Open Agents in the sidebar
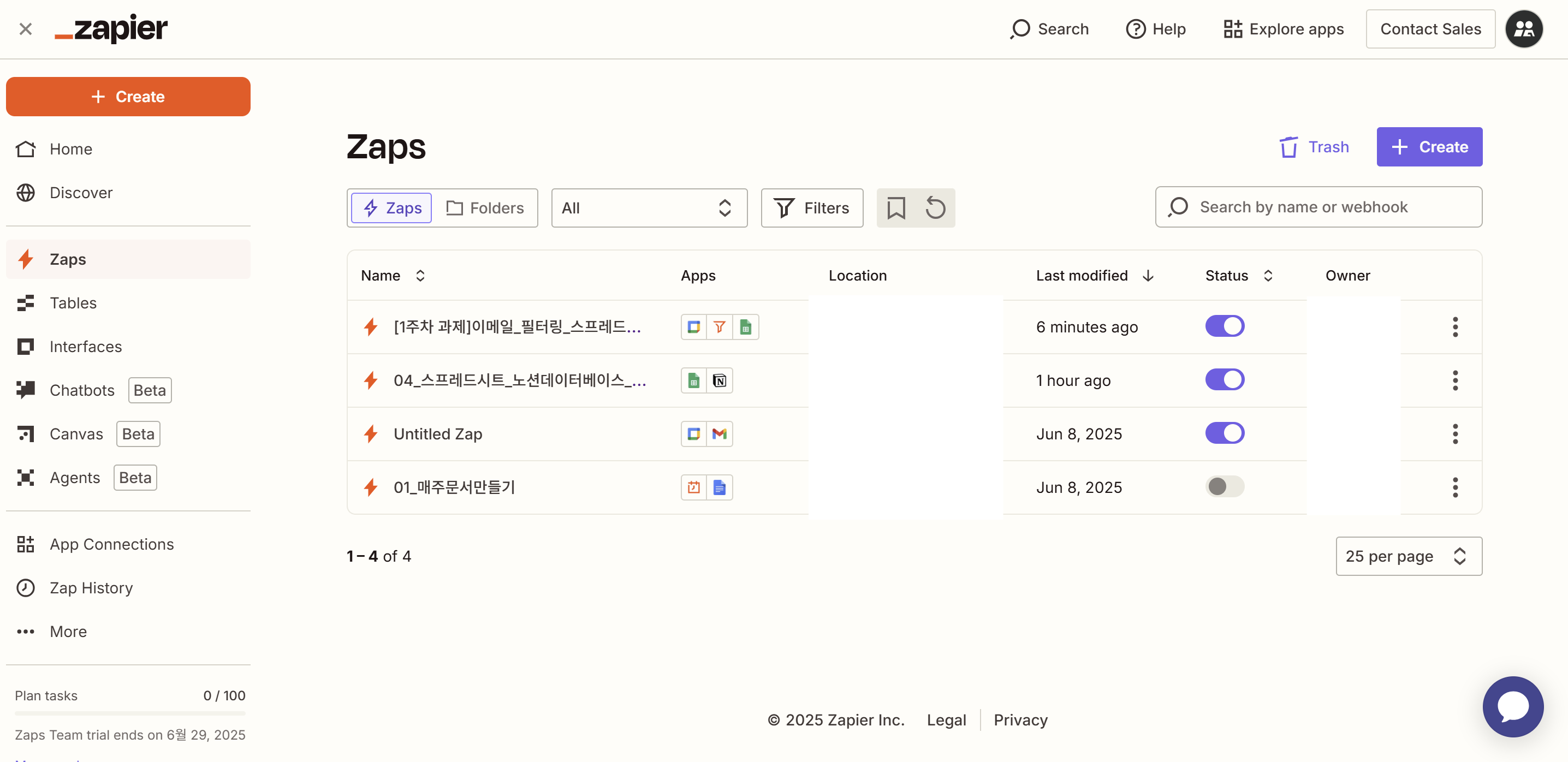This screenshot has width=1568, height=762. pyautogui.click(x=128, y=478)
